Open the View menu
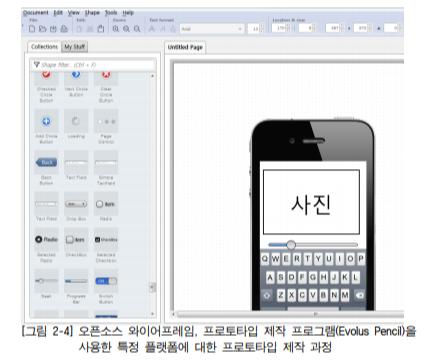 pyautogui.click(x=74, y=13)
